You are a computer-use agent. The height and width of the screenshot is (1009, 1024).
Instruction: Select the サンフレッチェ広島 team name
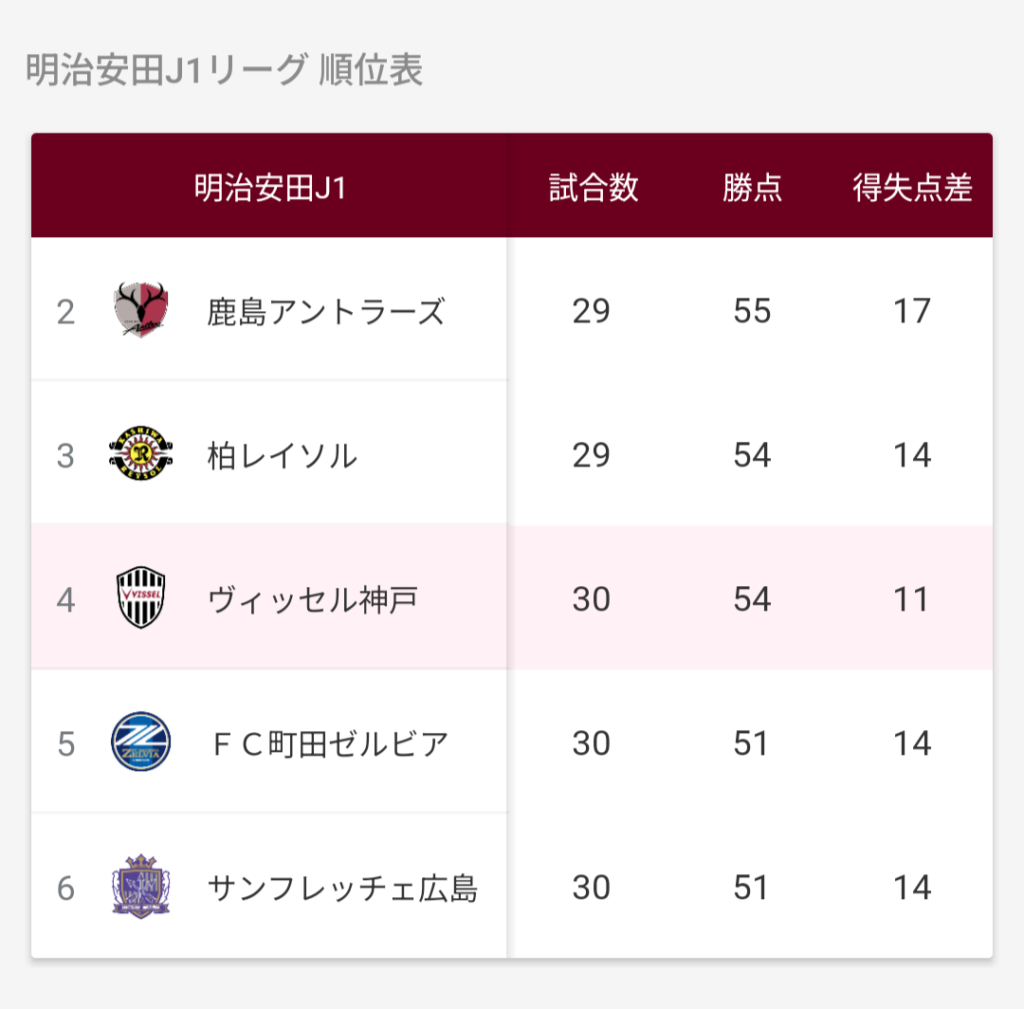point(342,888)
